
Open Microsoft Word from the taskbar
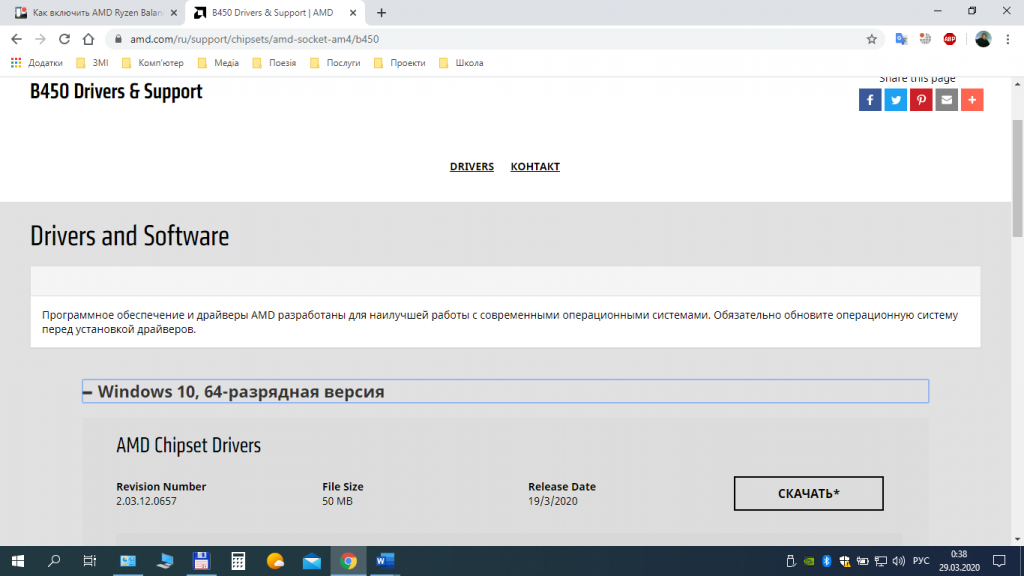384,562
